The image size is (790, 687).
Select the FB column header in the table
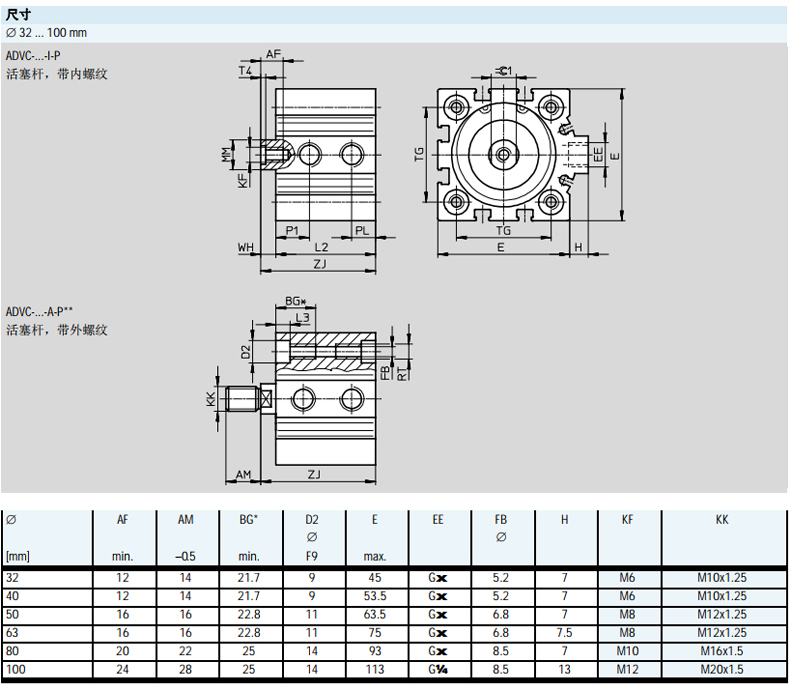coord(501,520)
